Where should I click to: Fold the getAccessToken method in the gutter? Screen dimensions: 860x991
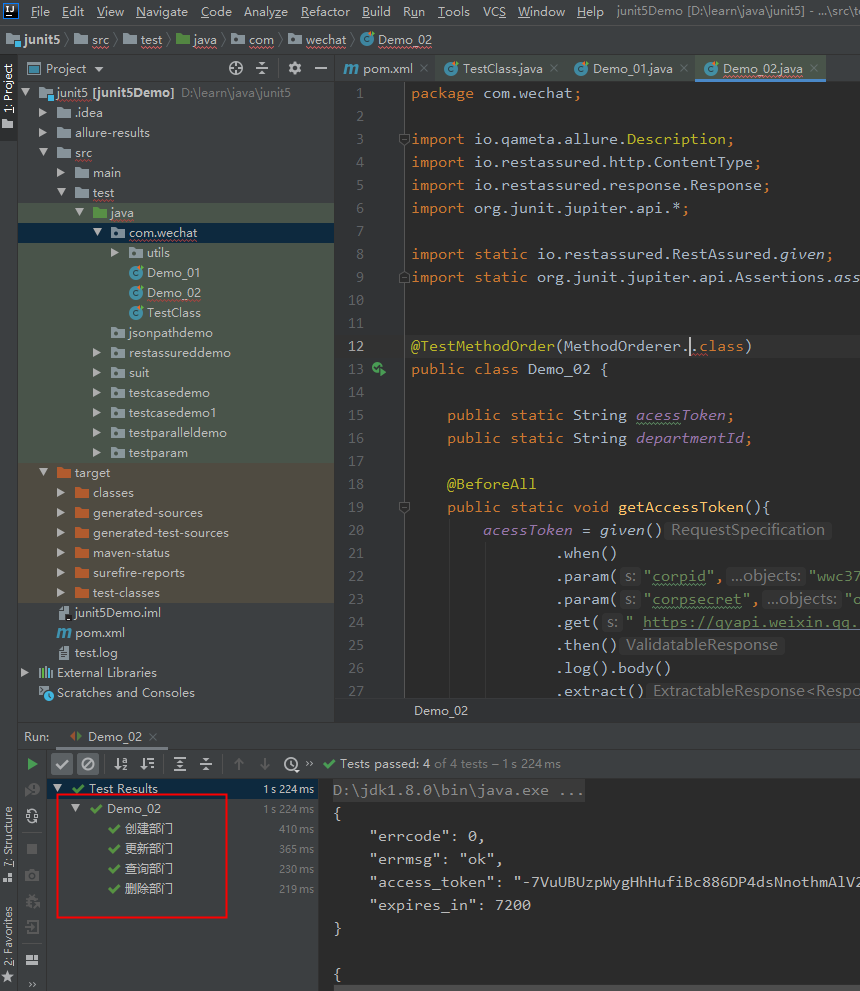[x=404, y=507]
